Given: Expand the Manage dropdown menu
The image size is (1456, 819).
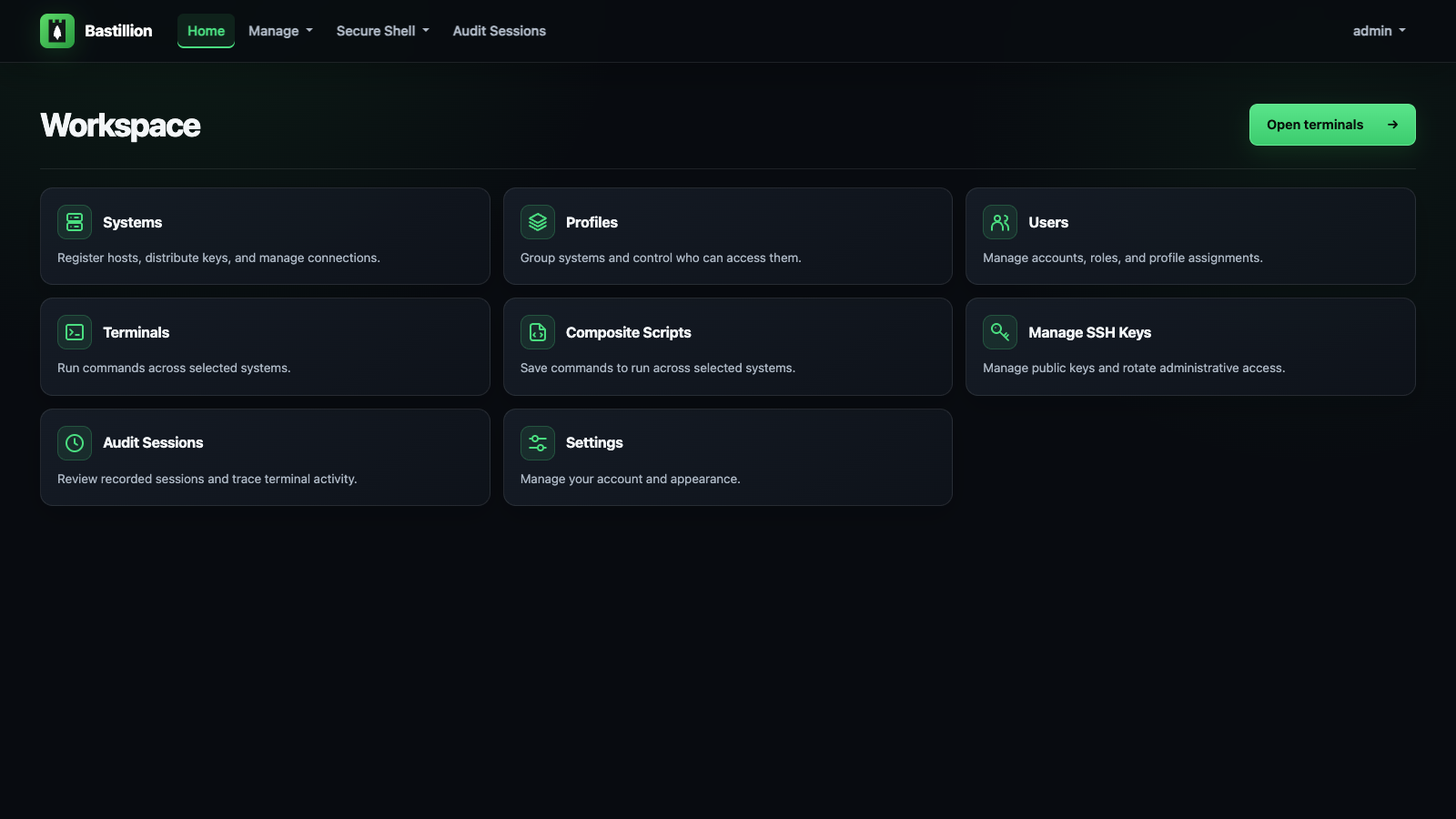Looking at the screenshot, I should (280, 31).
